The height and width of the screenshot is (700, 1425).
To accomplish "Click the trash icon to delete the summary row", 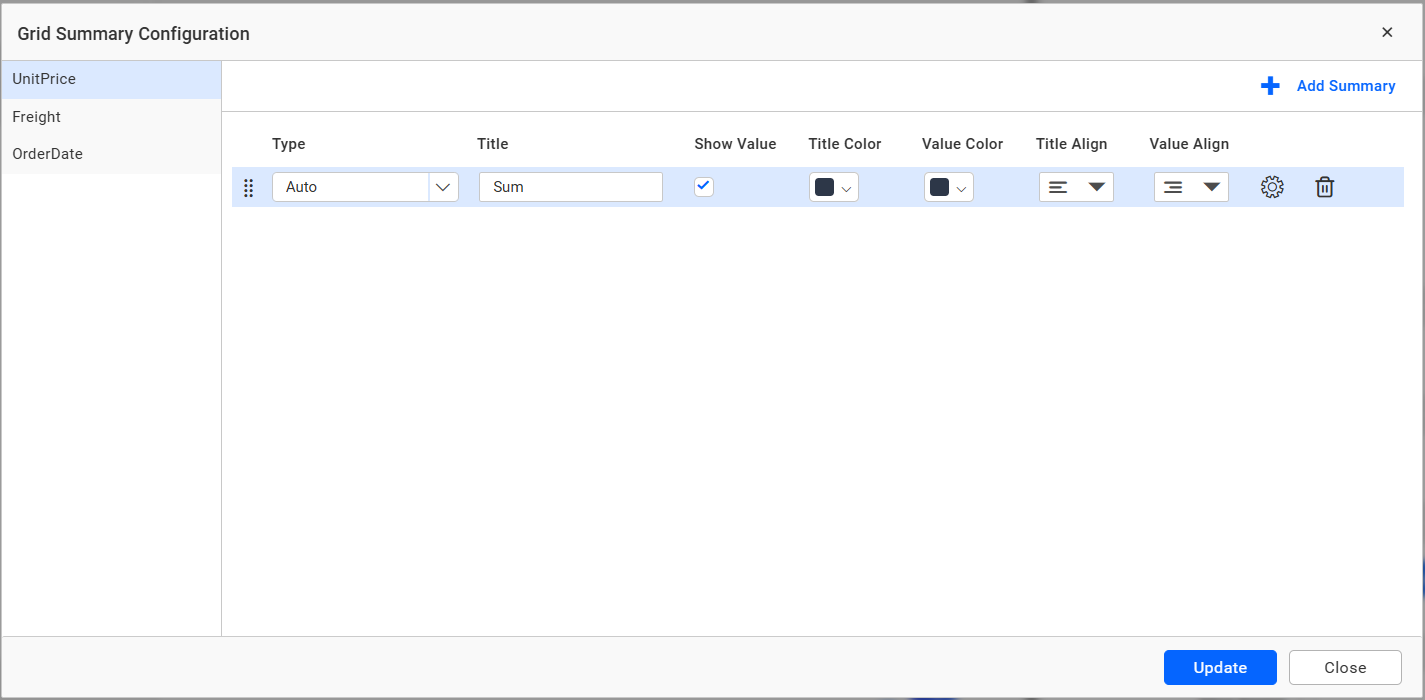I will point(1324,187).
